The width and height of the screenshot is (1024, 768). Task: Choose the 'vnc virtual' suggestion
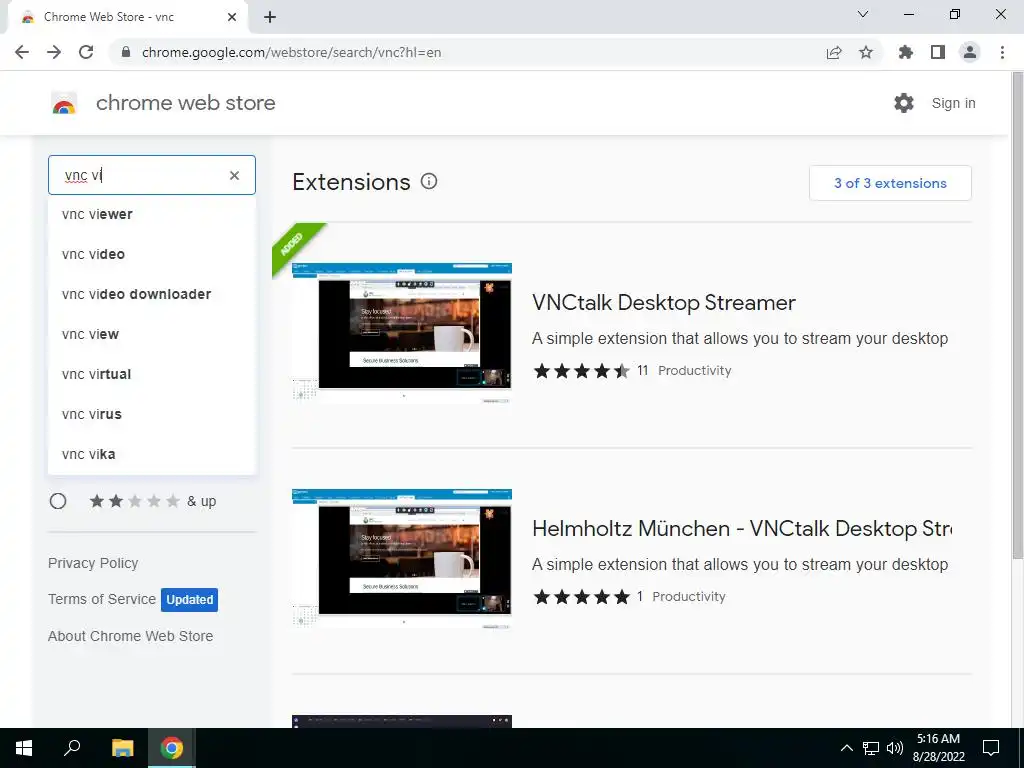point(152,374)
